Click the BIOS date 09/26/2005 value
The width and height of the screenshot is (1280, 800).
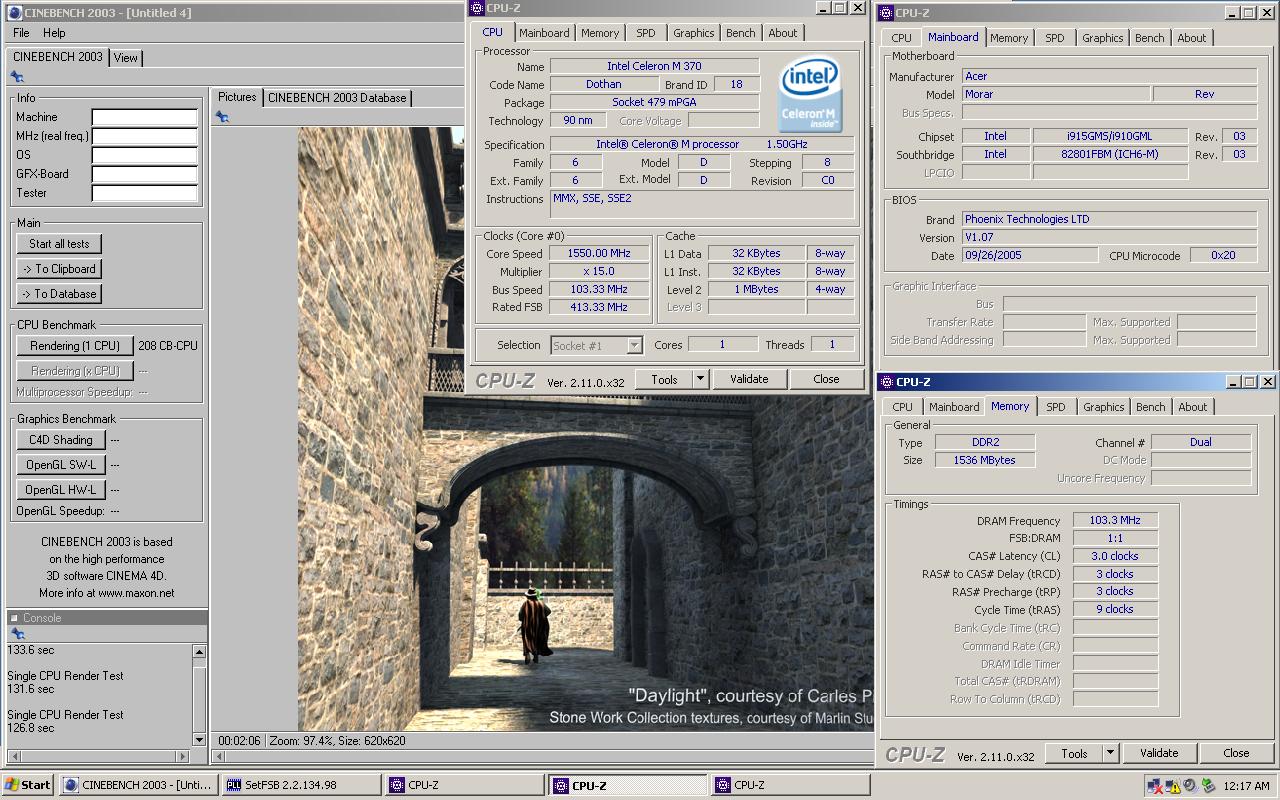point(1029,256)
